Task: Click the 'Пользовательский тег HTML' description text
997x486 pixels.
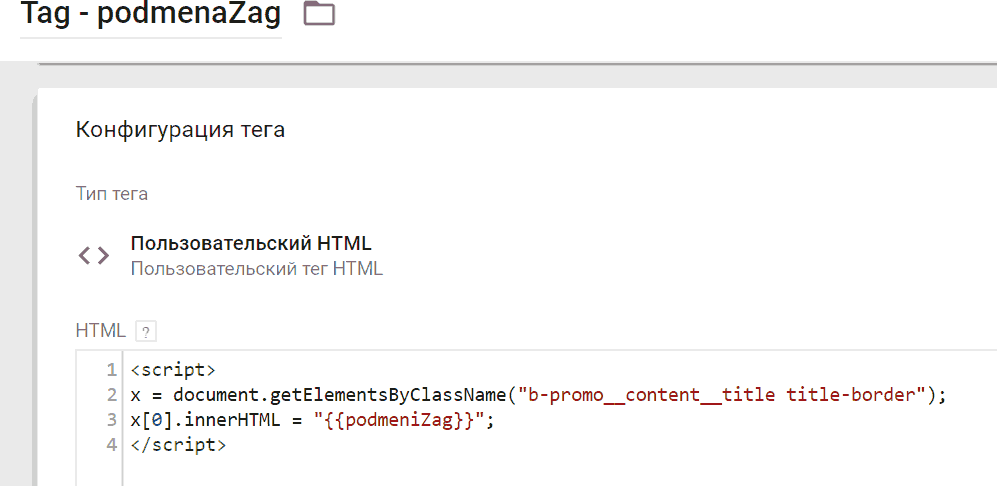Action: click(x=257, y=268)
